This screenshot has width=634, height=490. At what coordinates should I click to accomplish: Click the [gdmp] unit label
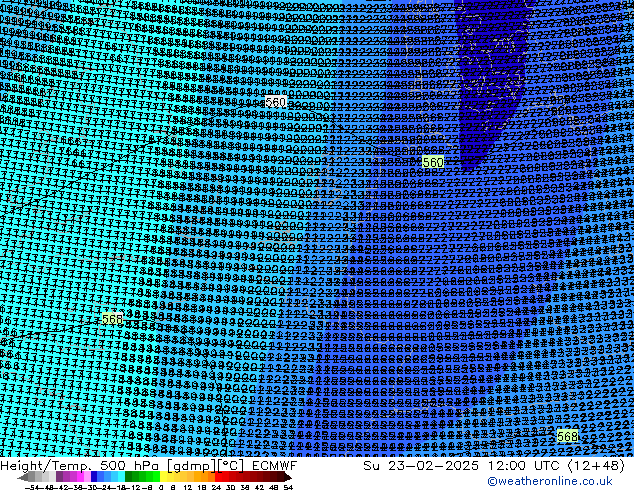click(192, 466)
